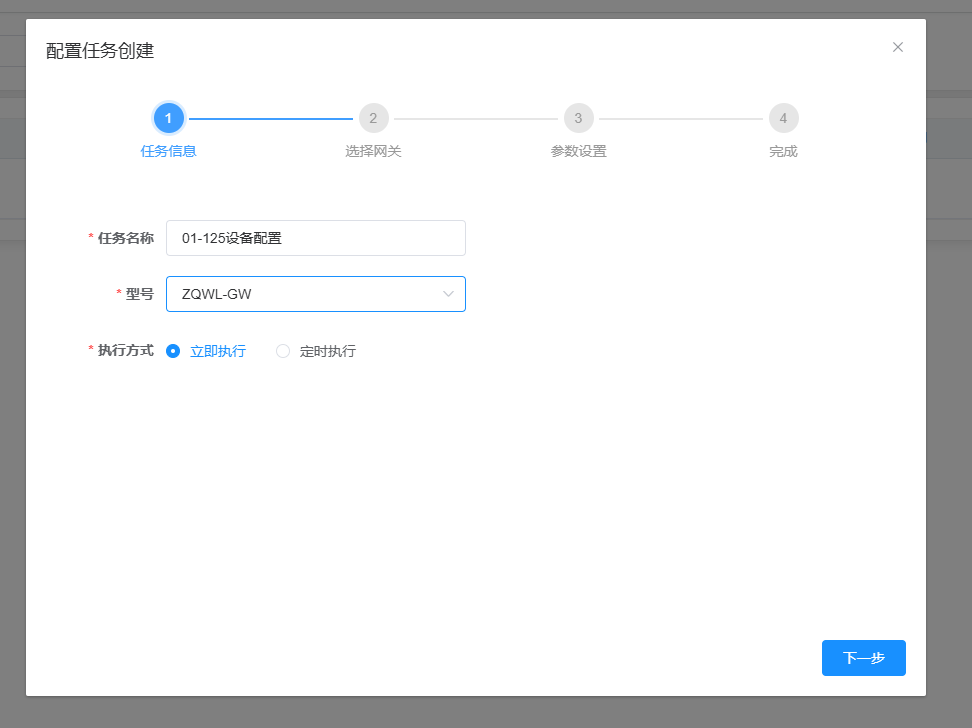The image size is (972, 728).
Task: Select the 立即执行 radio button
Action: (173, 352)
